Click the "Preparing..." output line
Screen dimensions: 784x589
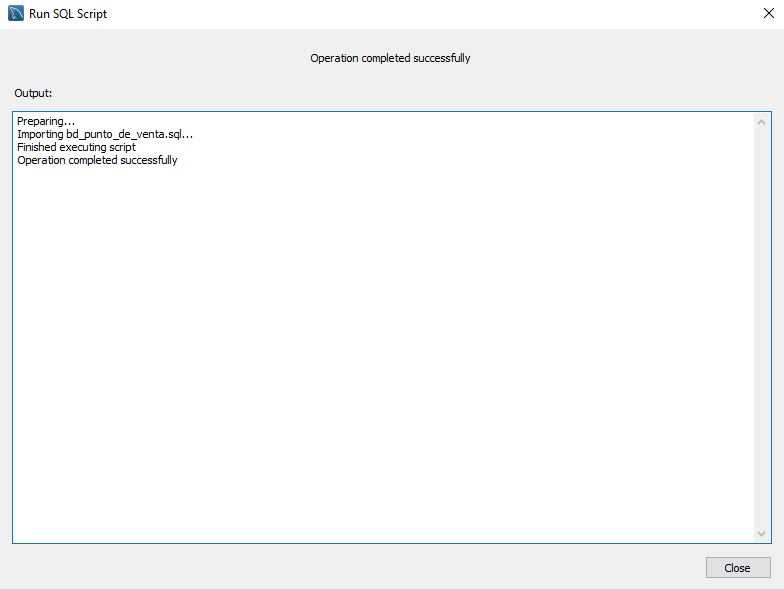[x=46, y=121]
